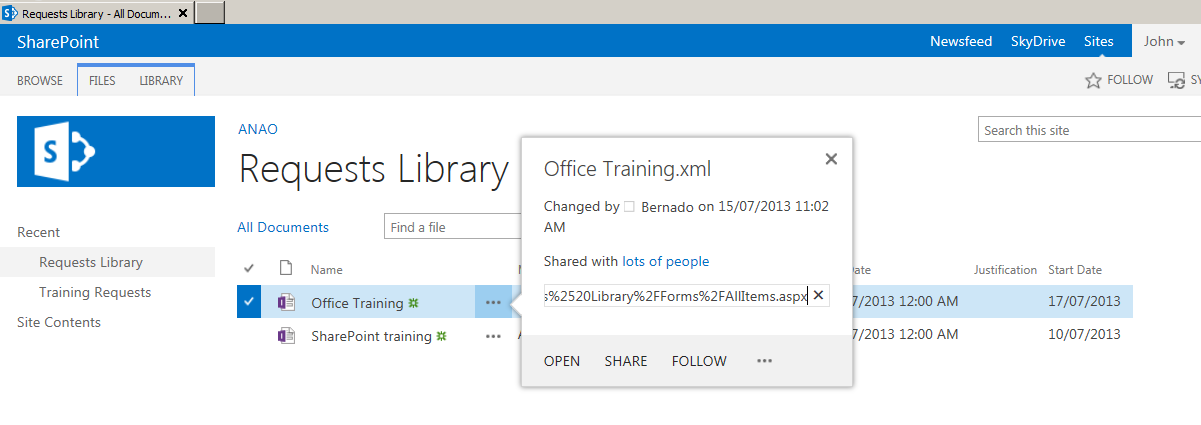Click the Sync icon in the ribbon

[x=1176, y=80]
